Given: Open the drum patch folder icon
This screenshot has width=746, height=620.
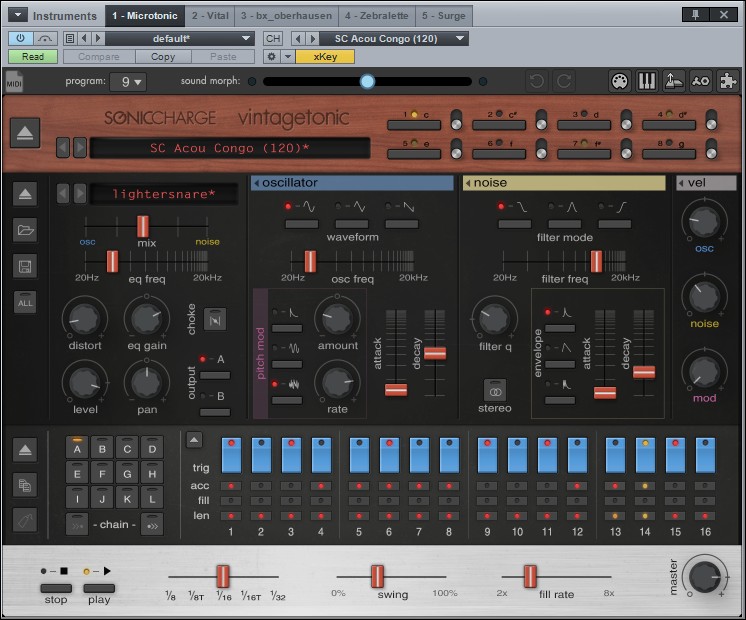Looking at the screenshot, I should pyautogui.click(x=26, y=230).
